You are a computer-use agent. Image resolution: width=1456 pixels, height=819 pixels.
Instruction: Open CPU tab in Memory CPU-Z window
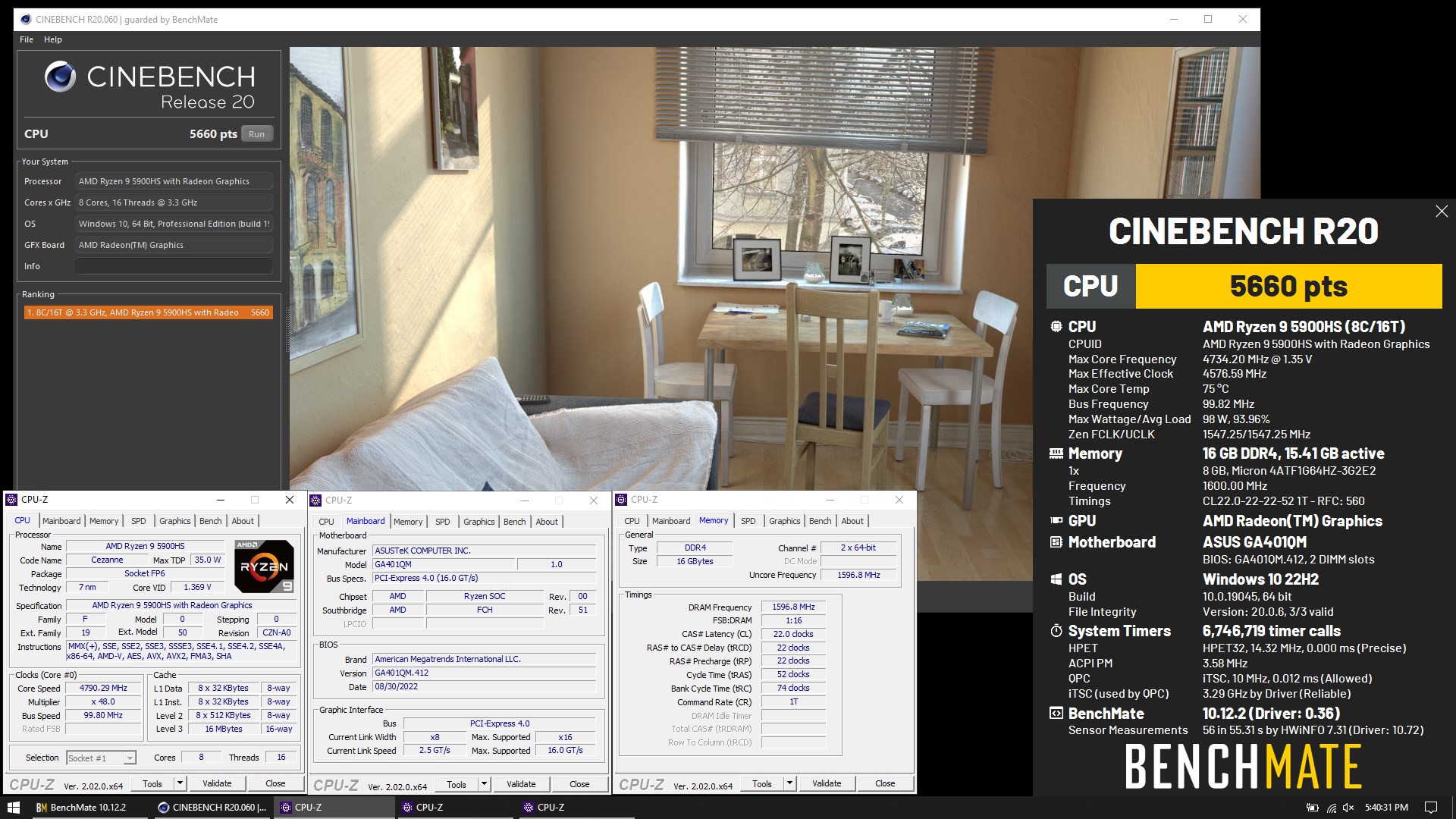click(x=632, y=521)
